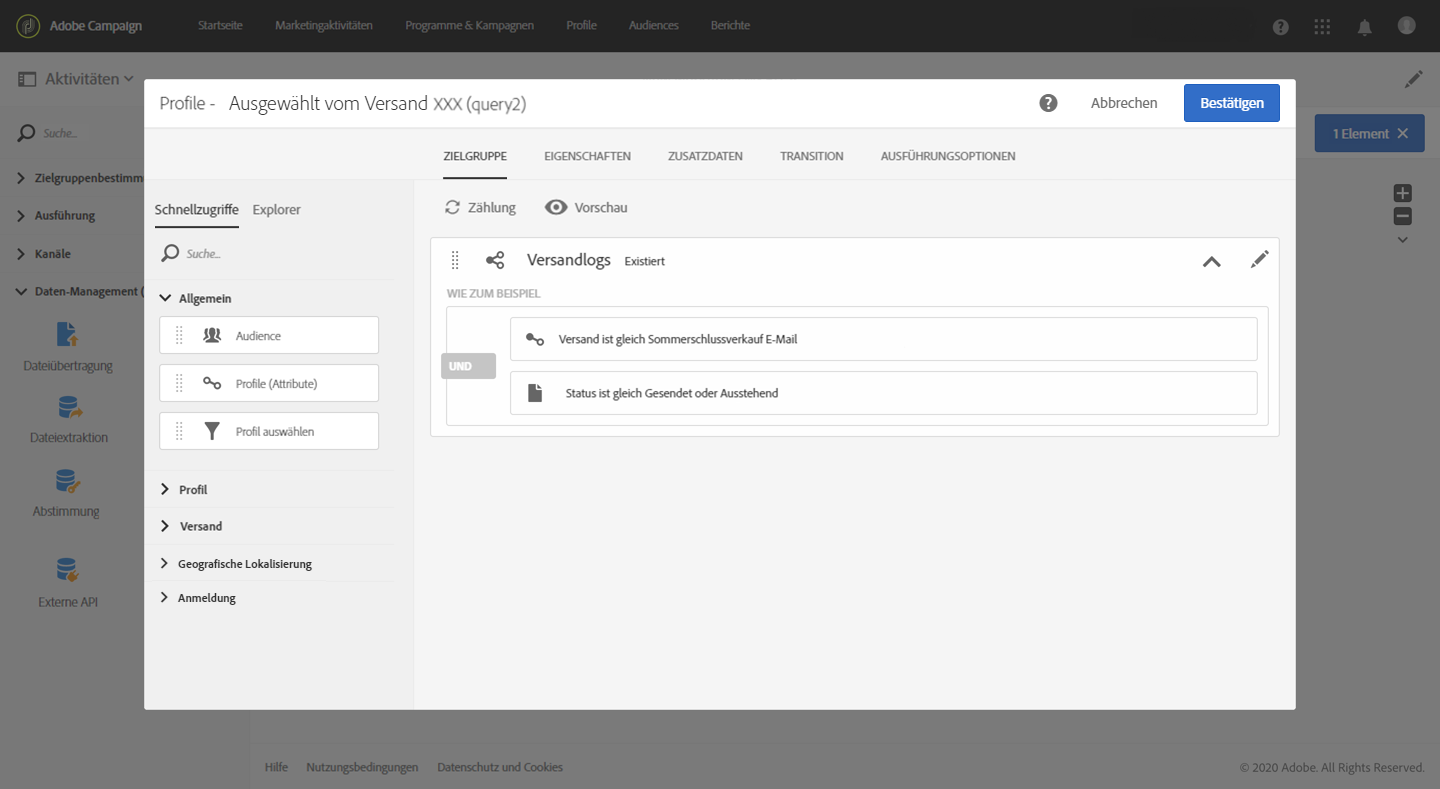Click the Externe API activity icon

coord(67,570)
